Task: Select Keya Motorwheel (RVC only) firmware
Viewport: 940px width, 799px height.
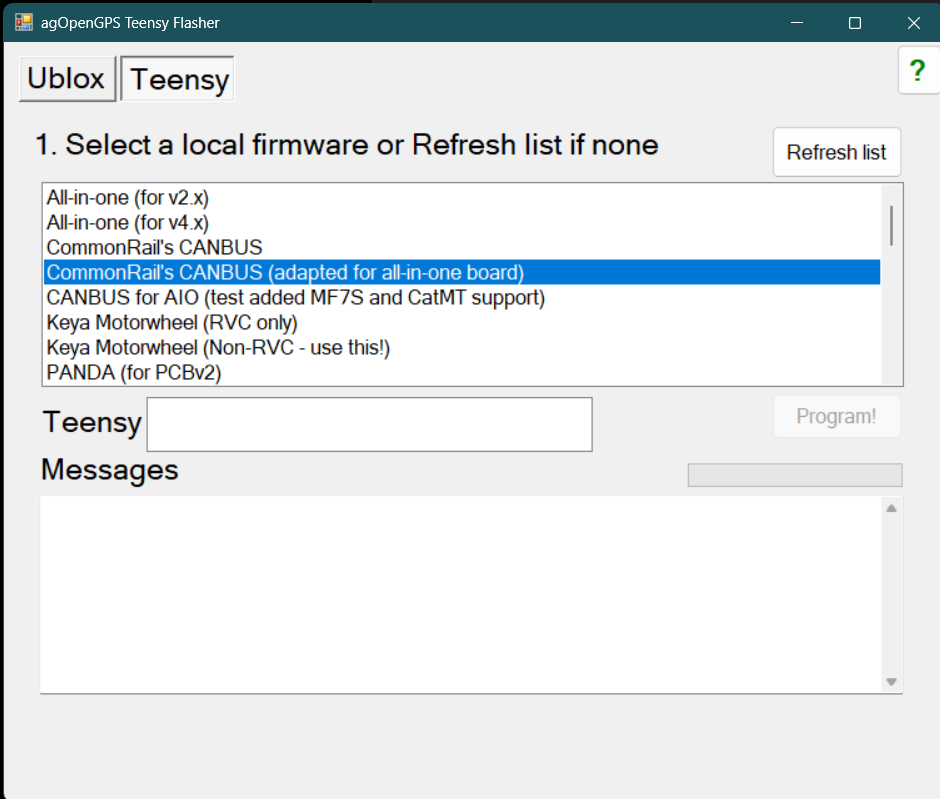Action: (462, 322)
